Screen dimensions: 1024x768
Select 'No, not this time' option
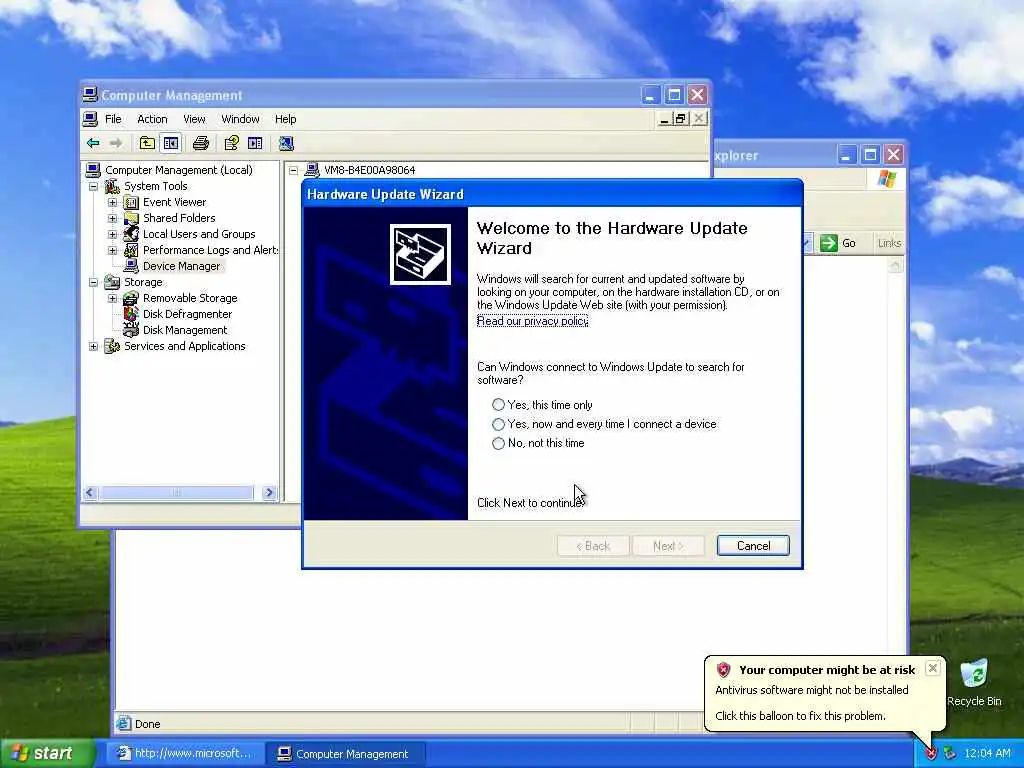498,443
